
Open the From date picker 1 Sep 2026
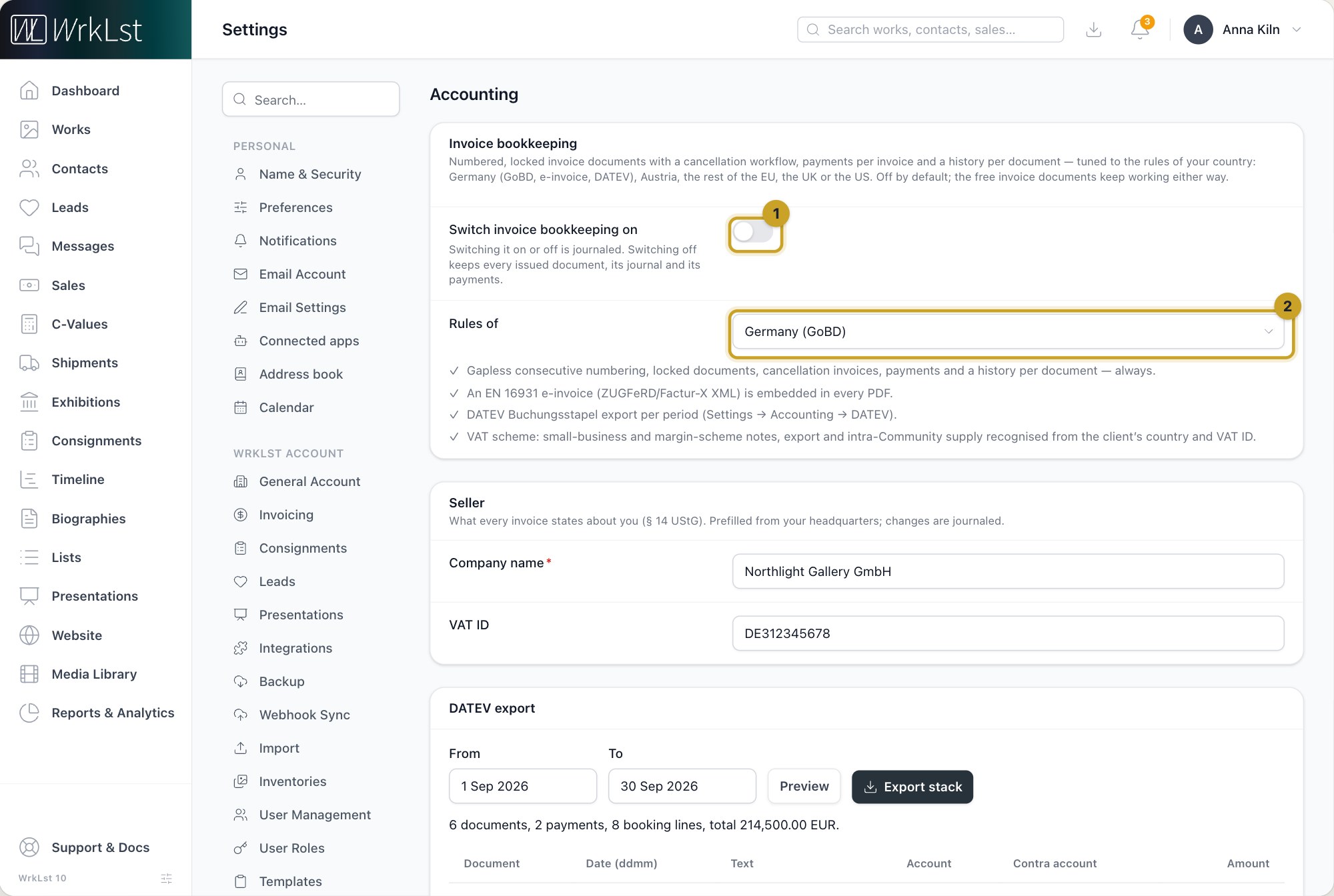pyautogui.click(x=523, y=786)
